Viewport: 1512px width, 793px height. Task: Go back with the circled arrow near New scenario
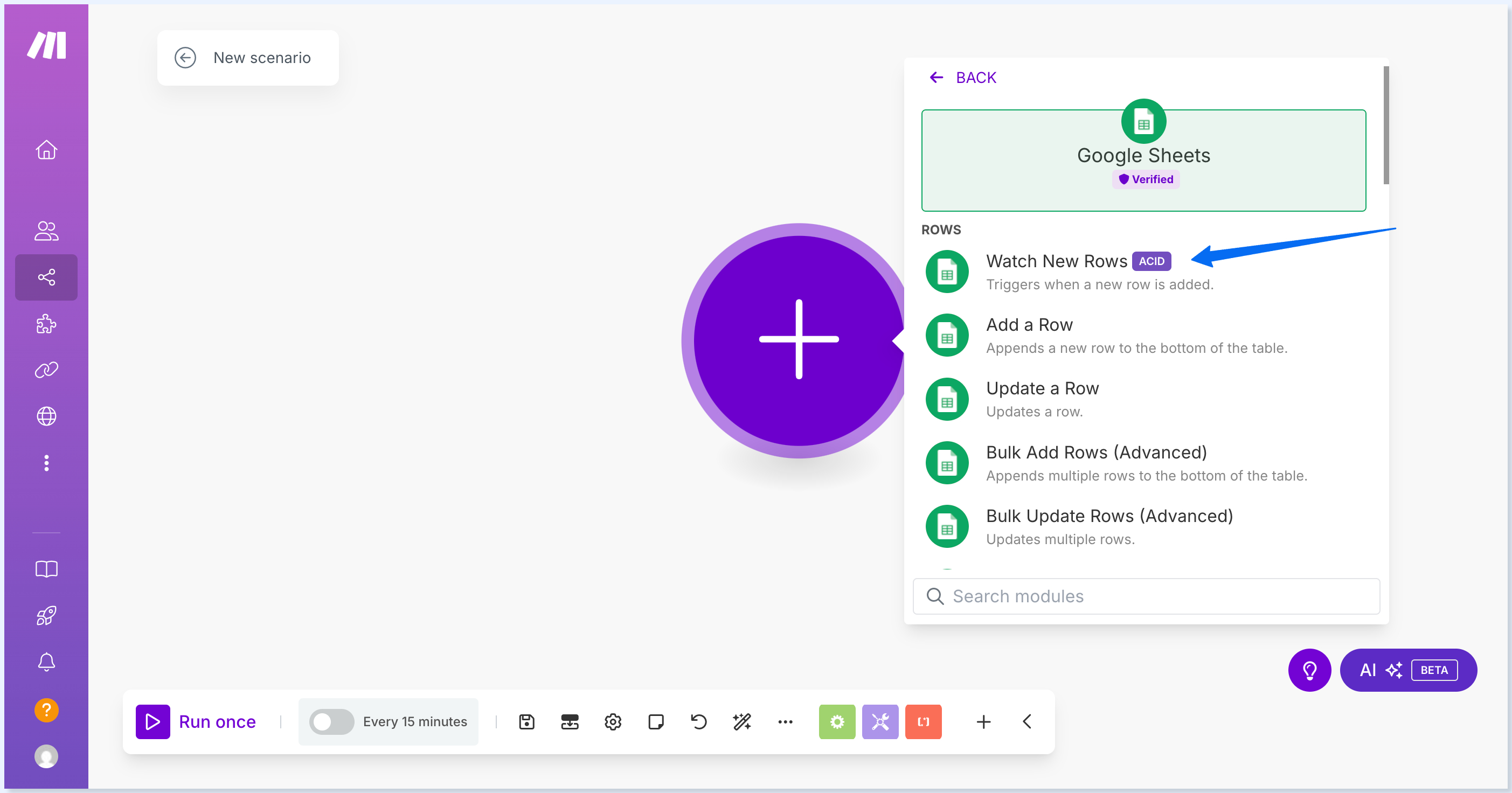pos(185,58)
